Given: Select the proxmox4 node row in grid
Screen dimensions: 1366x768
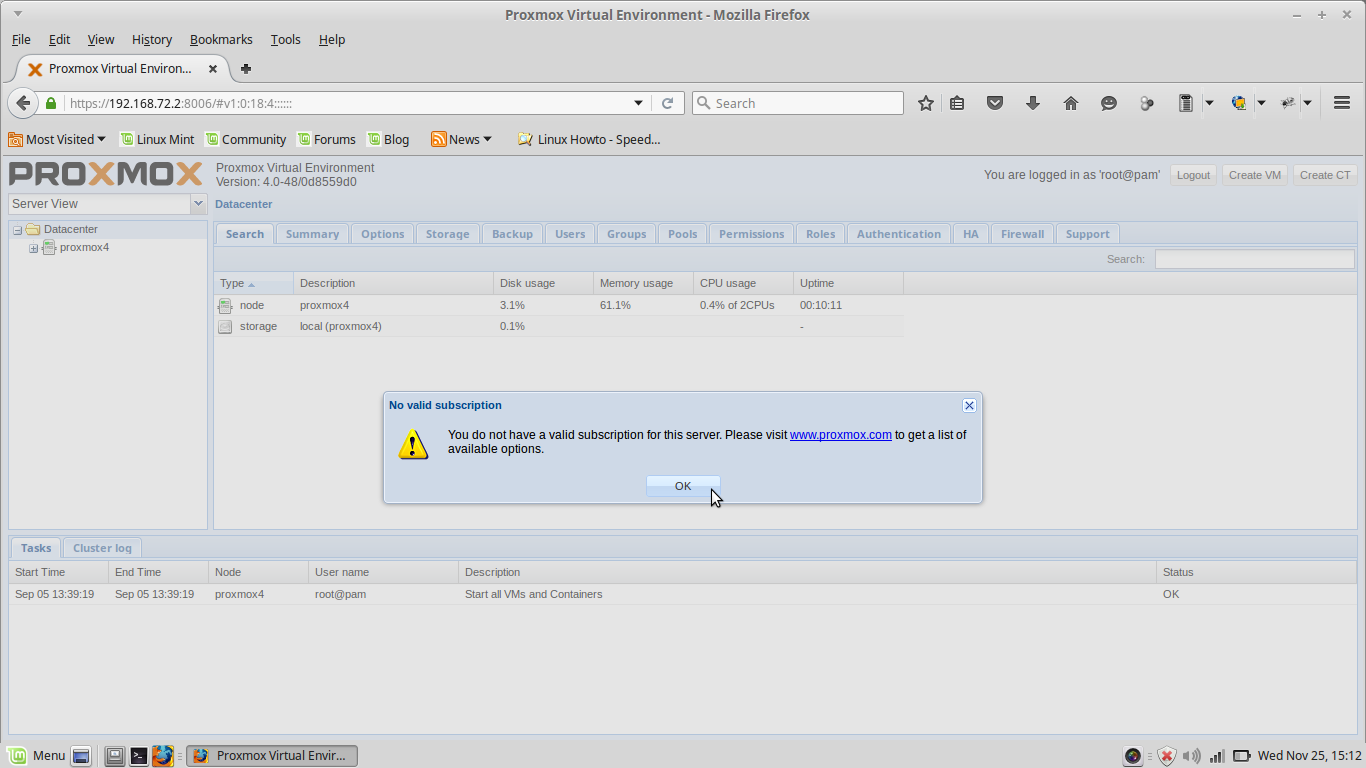Looking at the screenshot, I should coord(558,305).
